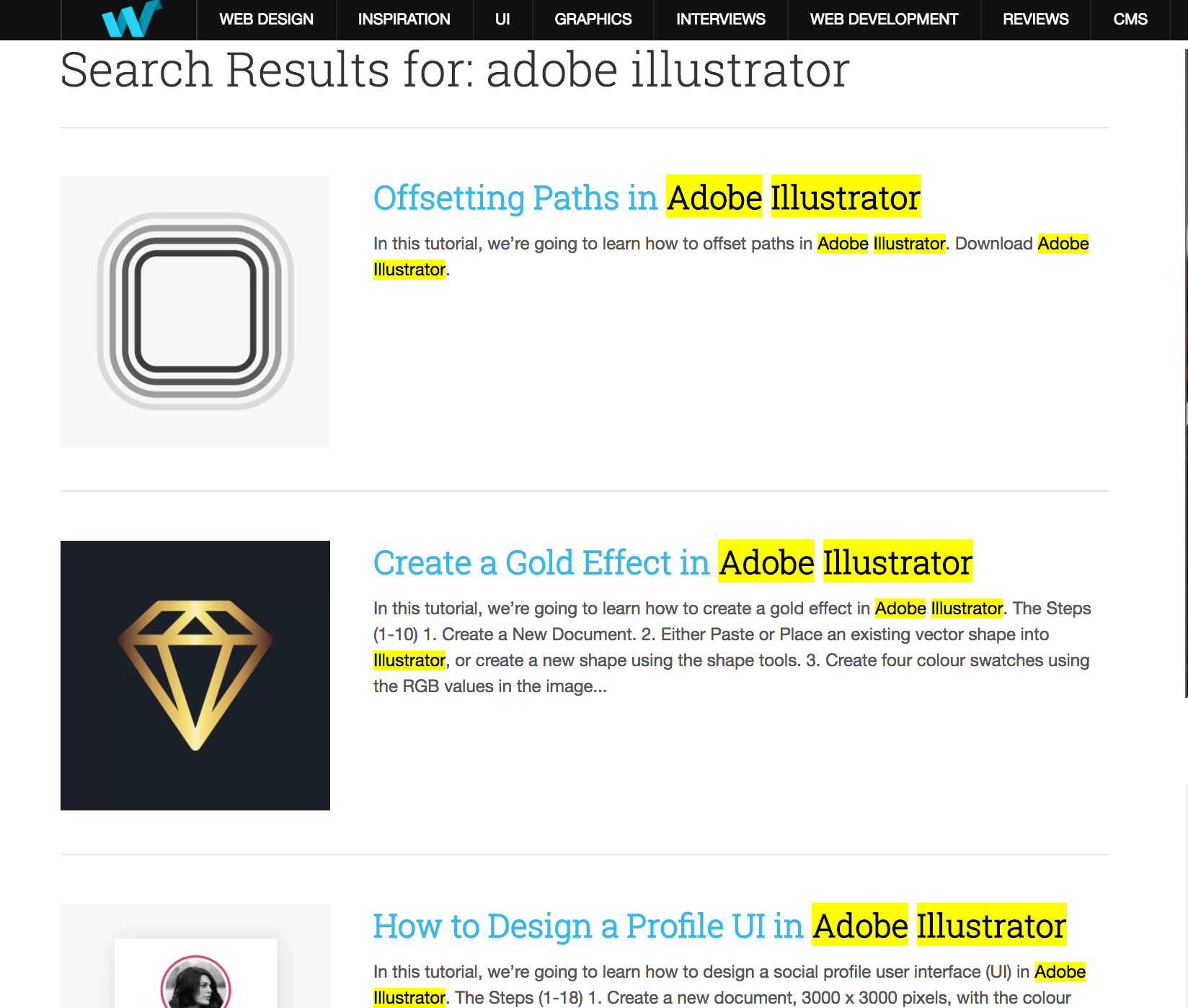Open the WEB DESIGN menu
1188x1008 pixels.
[267, 19]
